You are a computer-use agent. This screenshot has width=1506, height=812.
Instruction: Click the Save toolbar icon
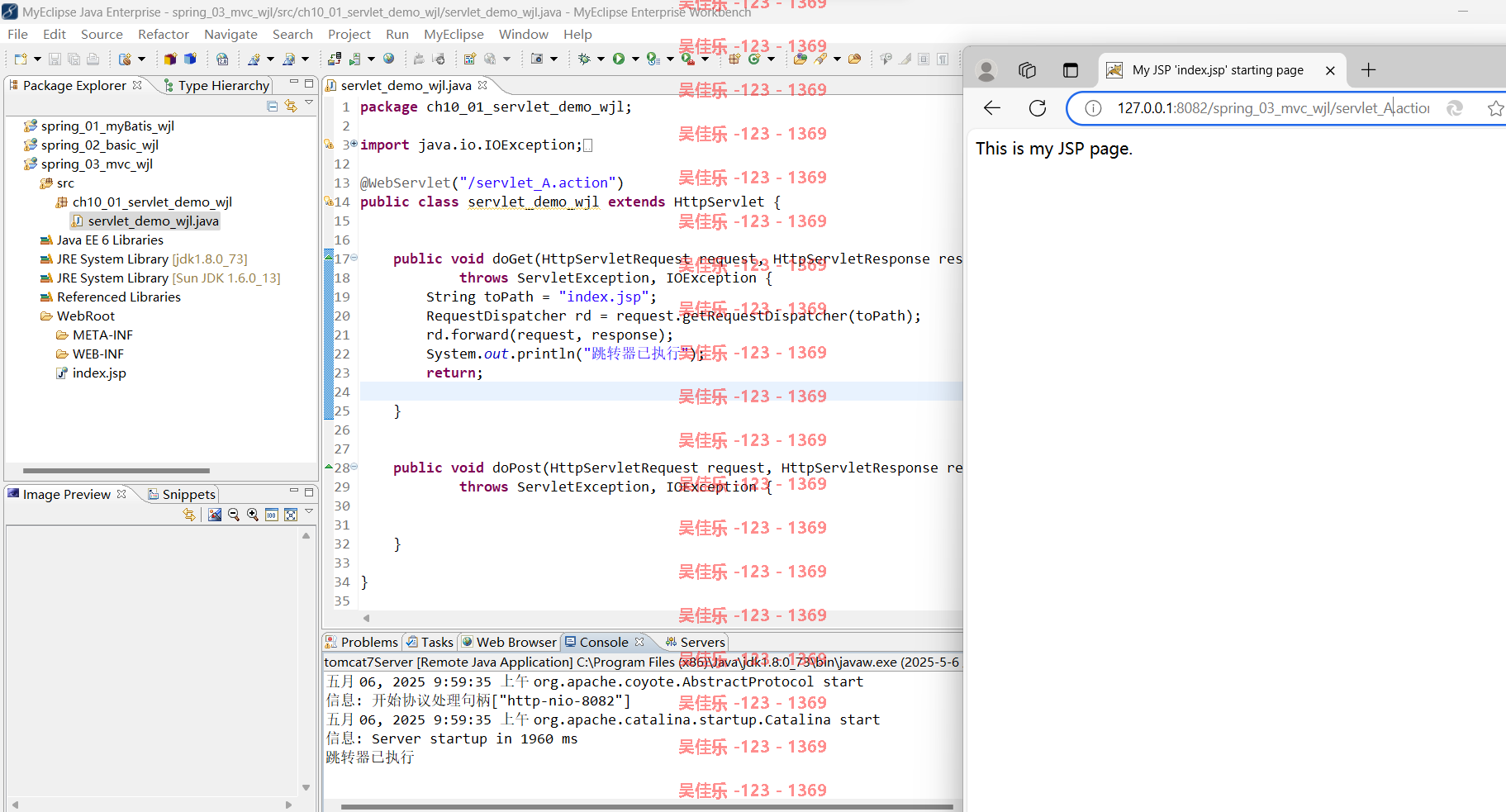(x=55, y=59)
